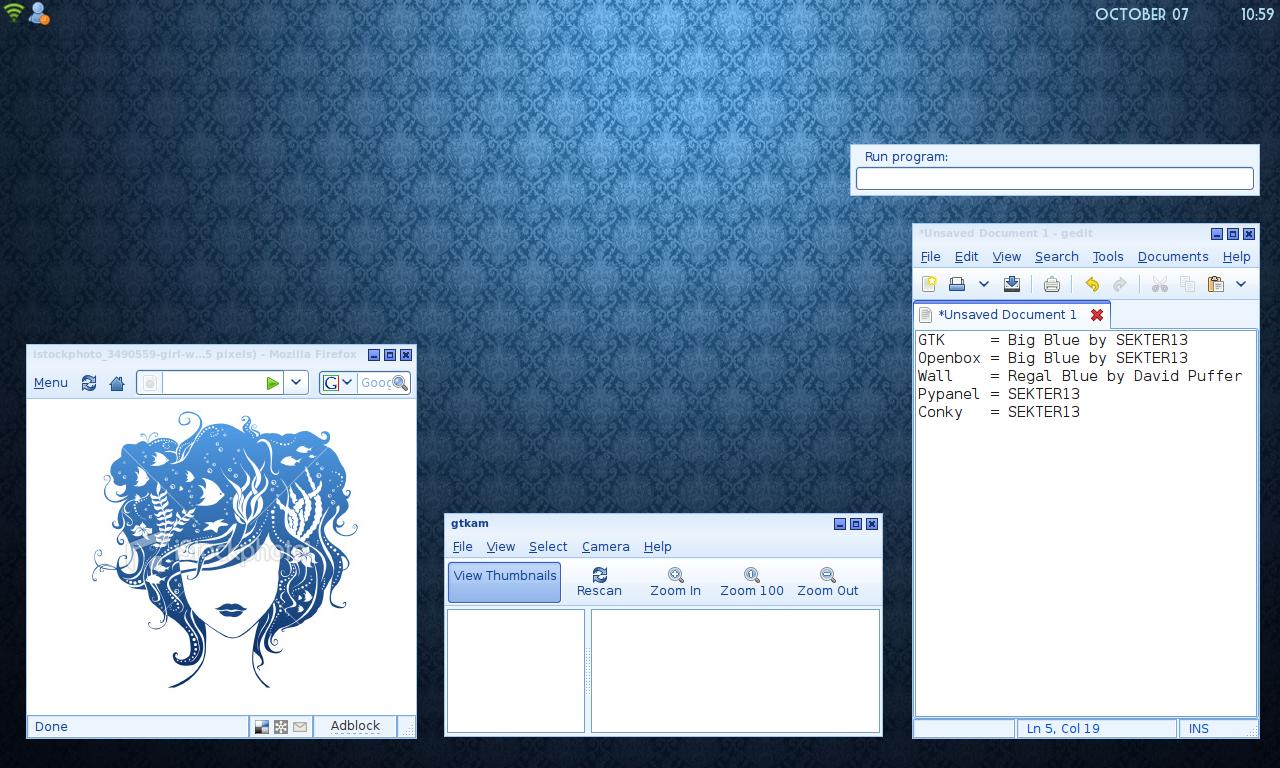The height and width of the screenshot is (768, 1280).
Task: Open the gedit Documents menu
Action: (x=1173, y=257)
